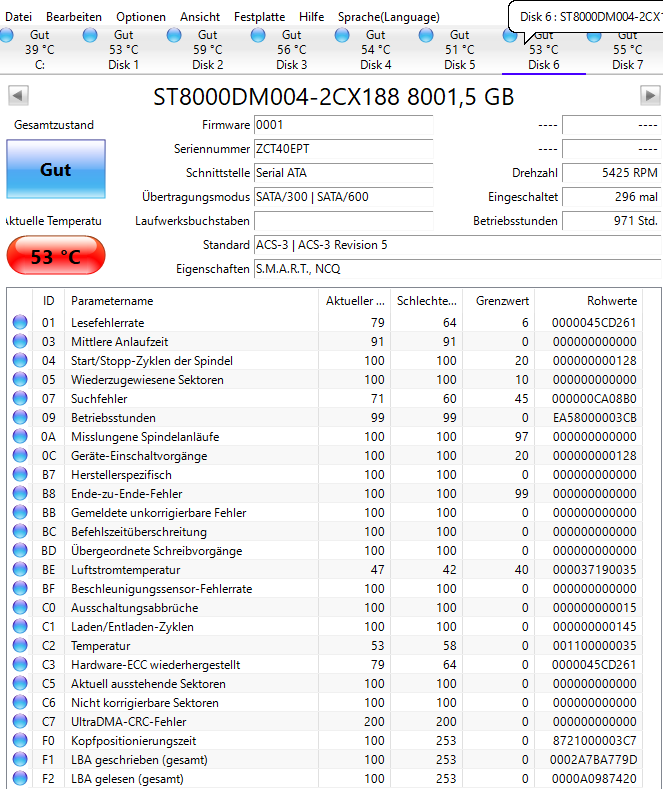Select raw value 0002A7BA779D
This screenshot has height=789, width=663.
[594, 760]
